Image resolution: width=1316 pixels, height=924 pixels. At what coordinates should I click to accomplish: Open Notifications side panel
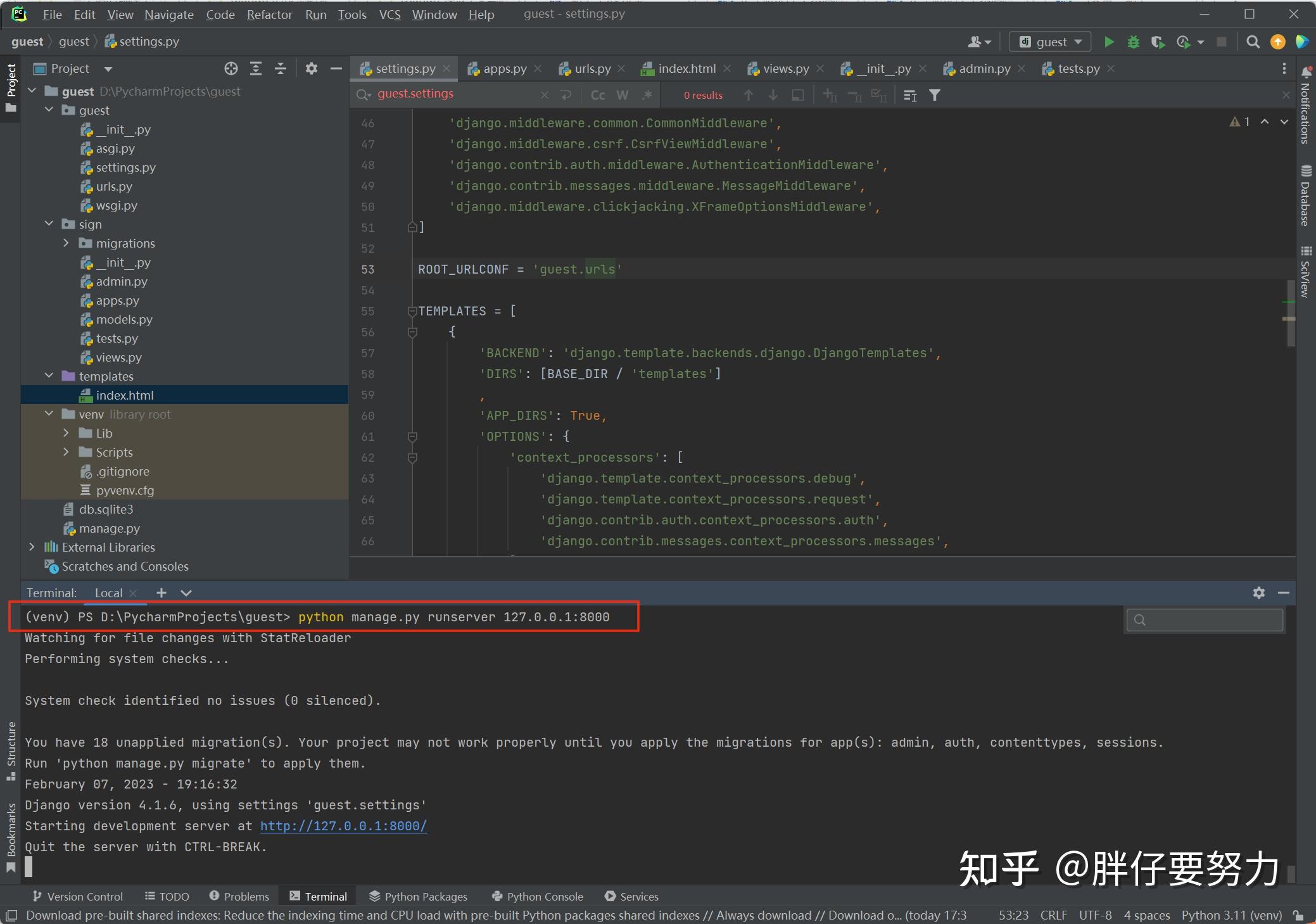(1306, 106)
